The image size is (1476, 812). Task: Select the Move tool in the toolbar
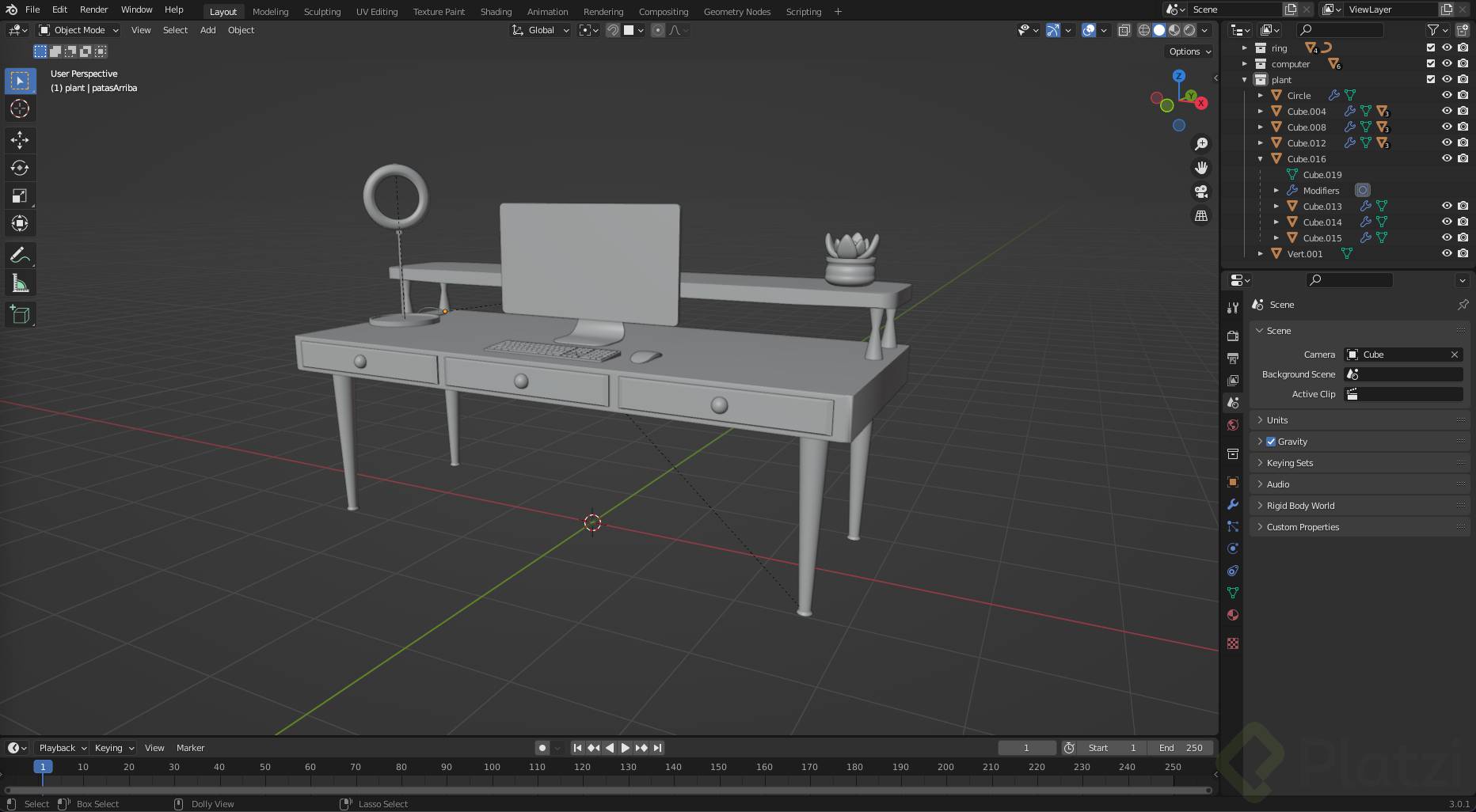tap(20, 140)
